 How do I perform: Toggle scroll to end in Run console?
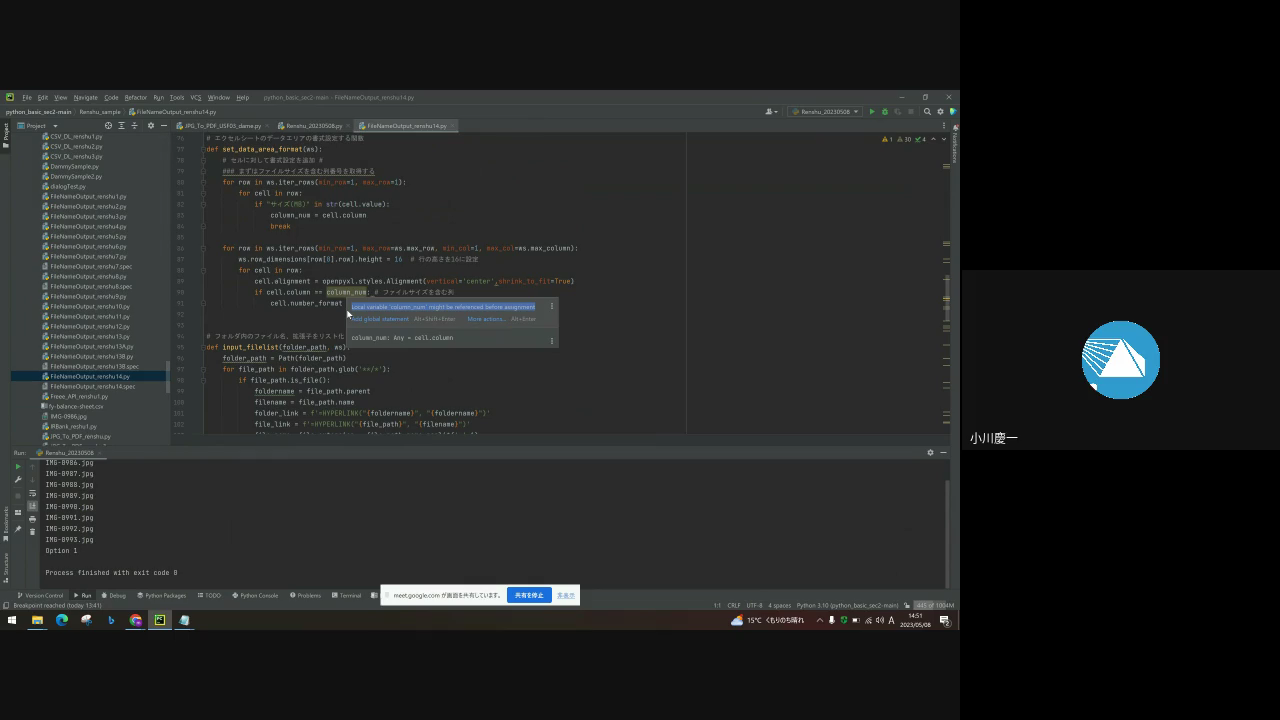32,506
